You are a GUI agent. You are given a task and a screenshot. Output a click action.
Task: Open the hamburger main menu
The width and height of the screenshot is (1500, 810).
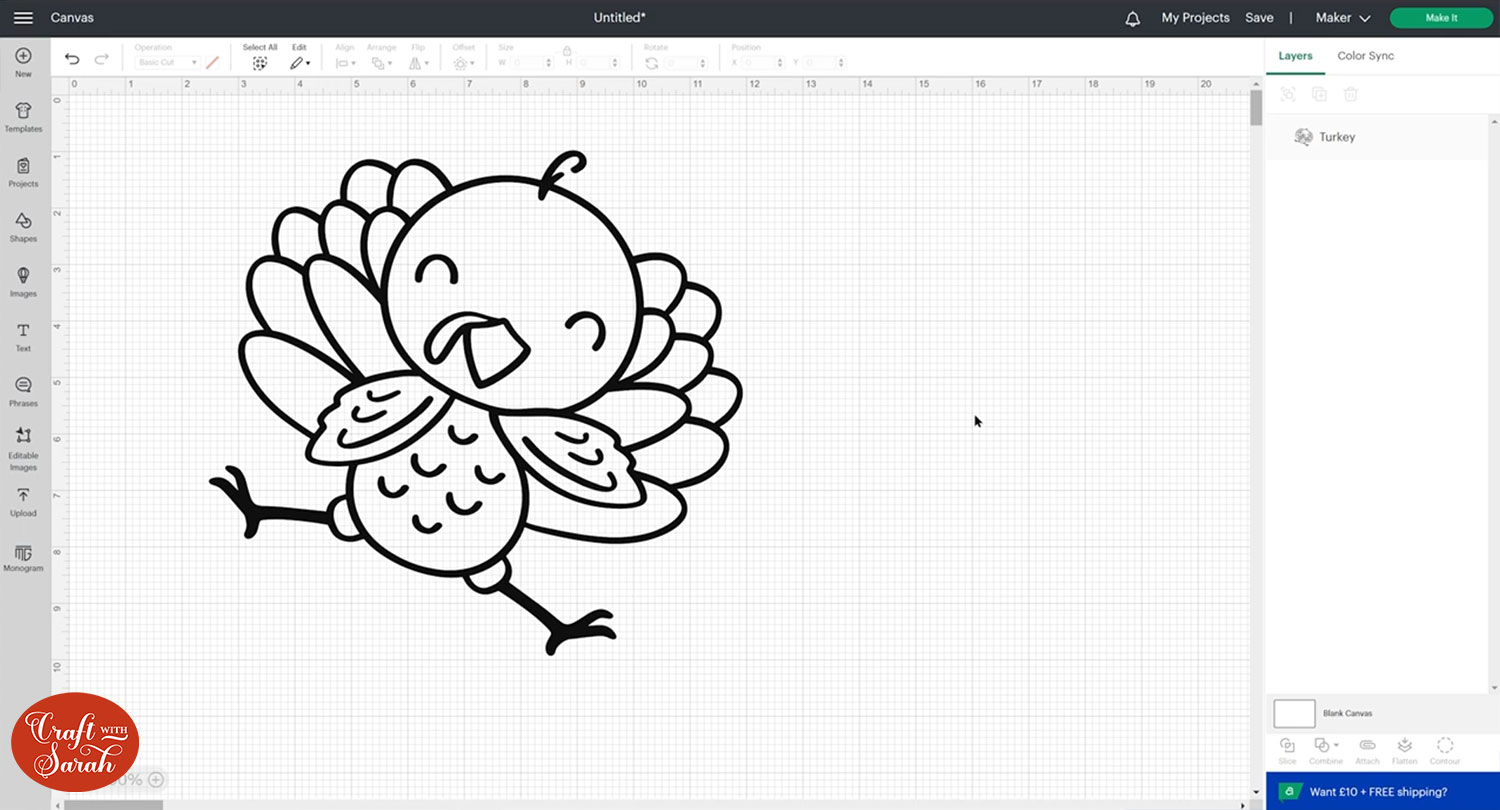pos(23,18)
